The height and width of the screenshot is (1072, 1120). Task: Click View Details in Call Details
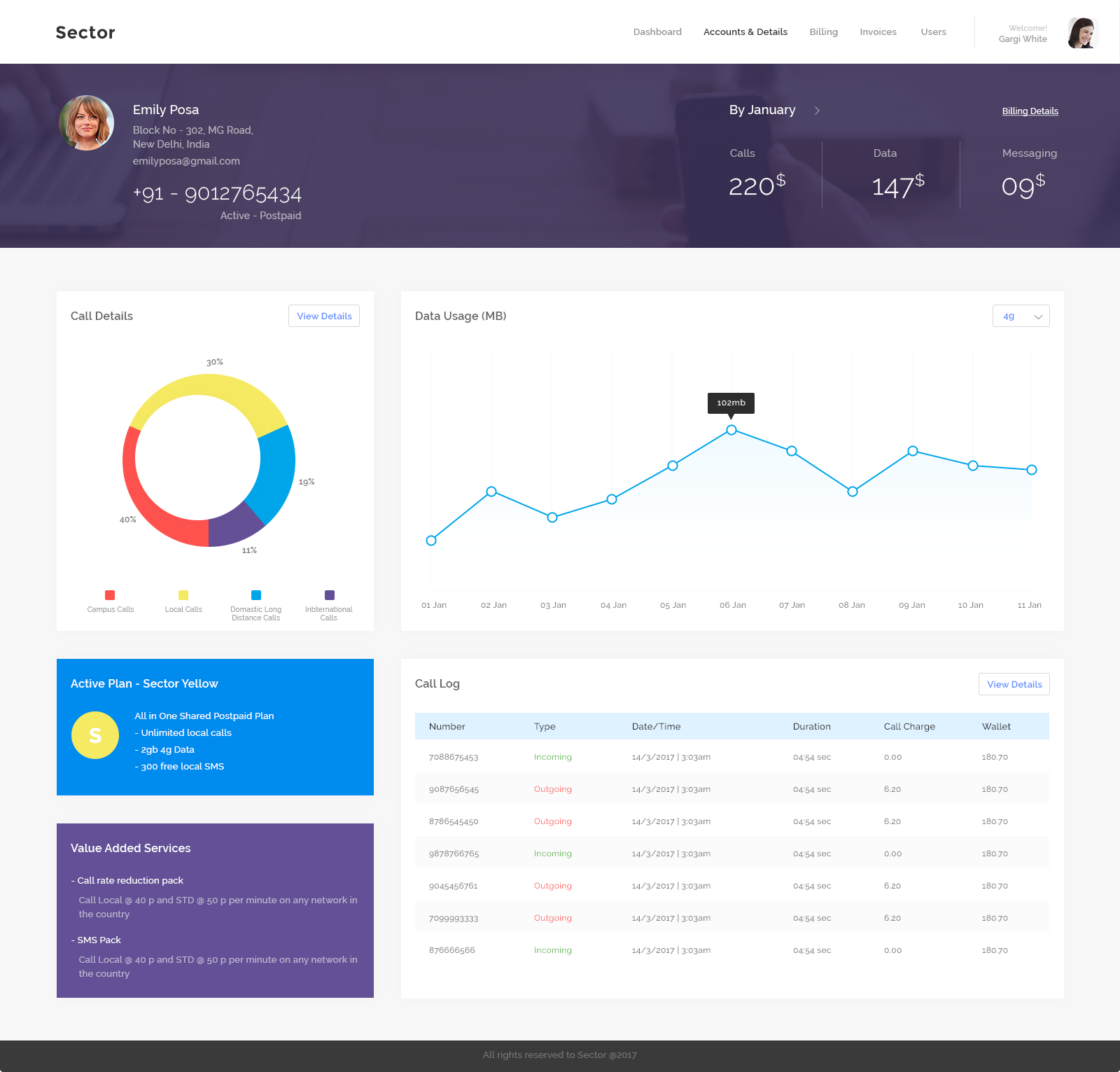coord(324,316)
